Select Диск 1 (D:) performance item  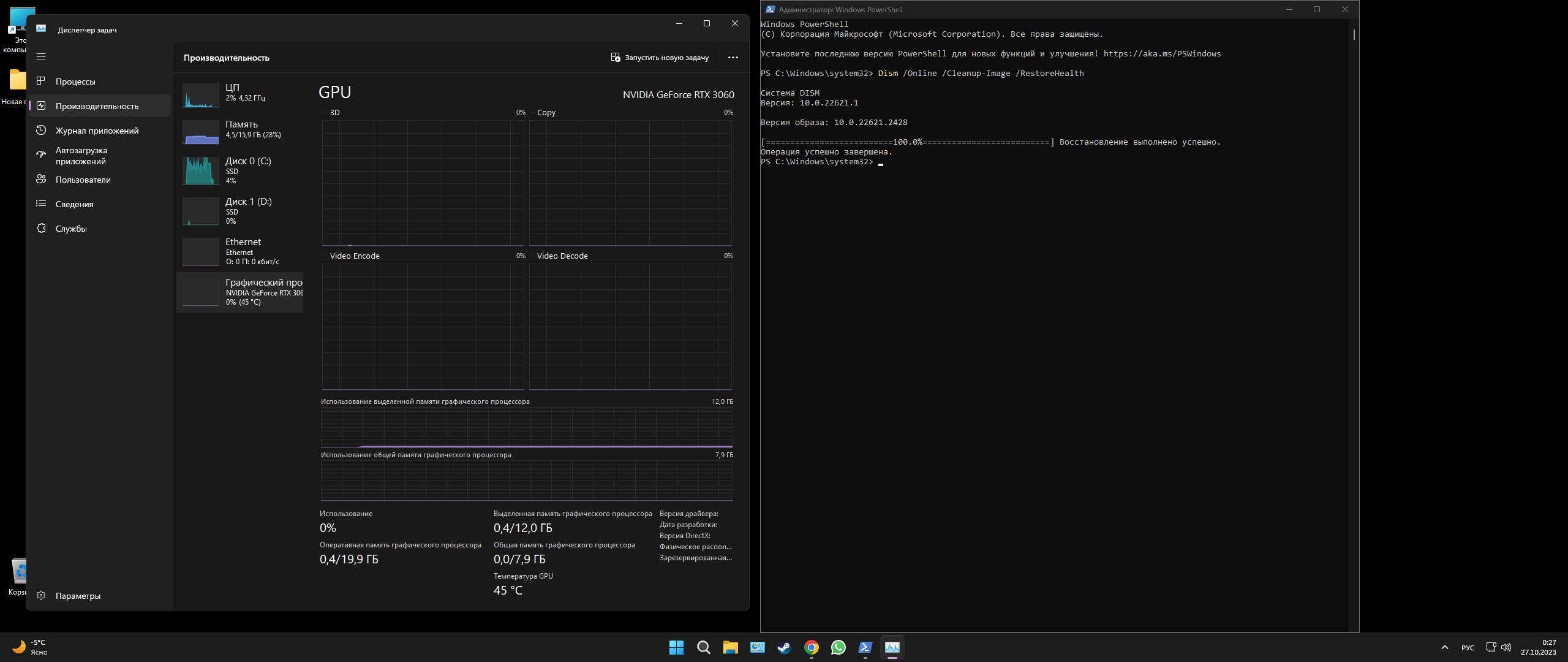coord(239,211)
